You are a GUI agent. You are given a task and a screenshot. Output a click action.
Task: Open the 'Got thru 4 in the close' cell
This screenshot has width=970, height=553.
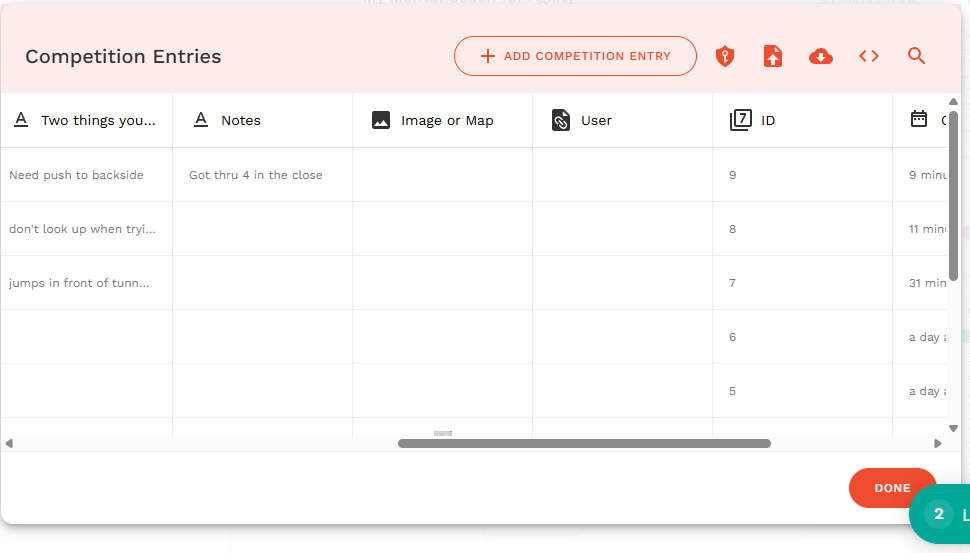[x=262, y=175]
